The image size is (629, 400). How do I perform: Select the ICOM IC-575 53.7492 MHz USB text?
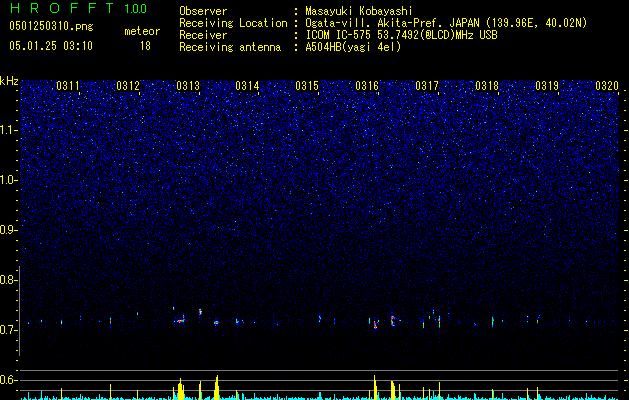[x=402, y=35]
